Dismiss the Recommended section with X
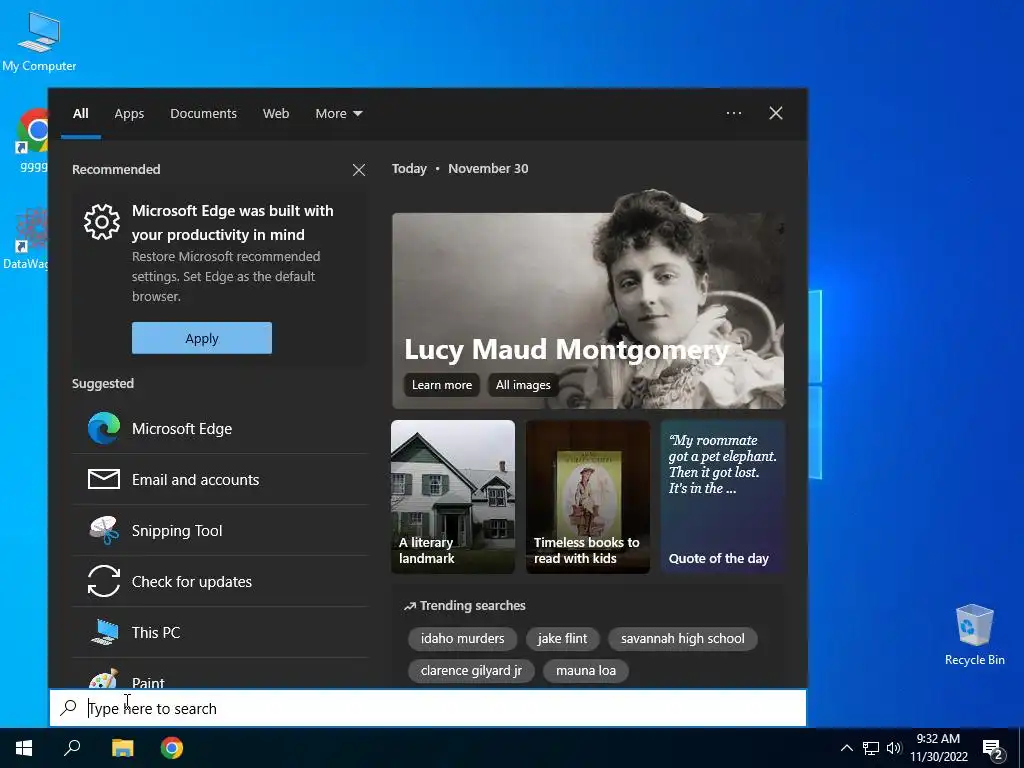Image resolution: width=1024 pixels, height=768 pixels. coord(359,170)
